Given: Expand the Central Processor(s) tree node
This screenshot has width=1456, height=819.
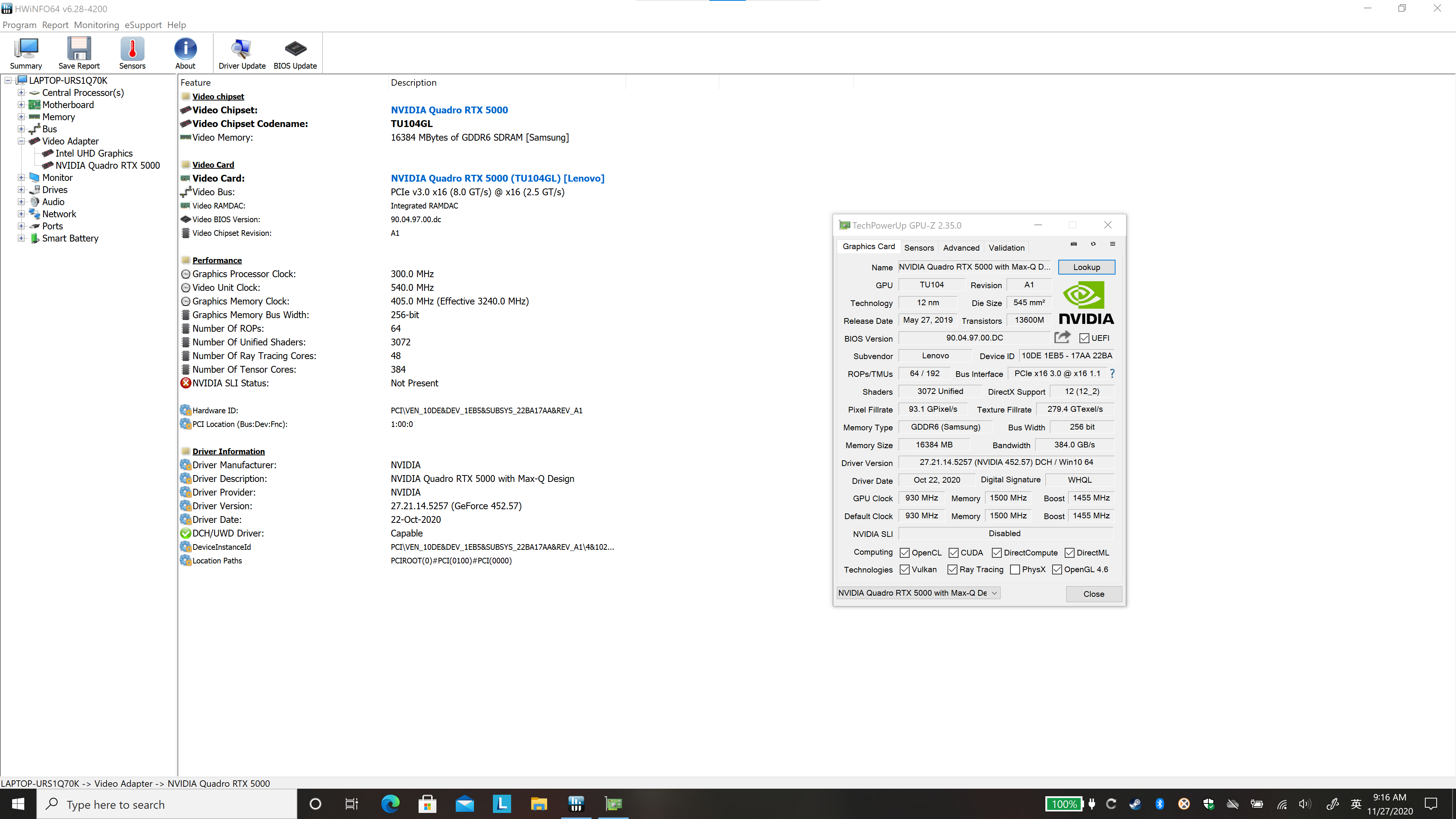Looking at the screenshot, I should tap(21, 93).
